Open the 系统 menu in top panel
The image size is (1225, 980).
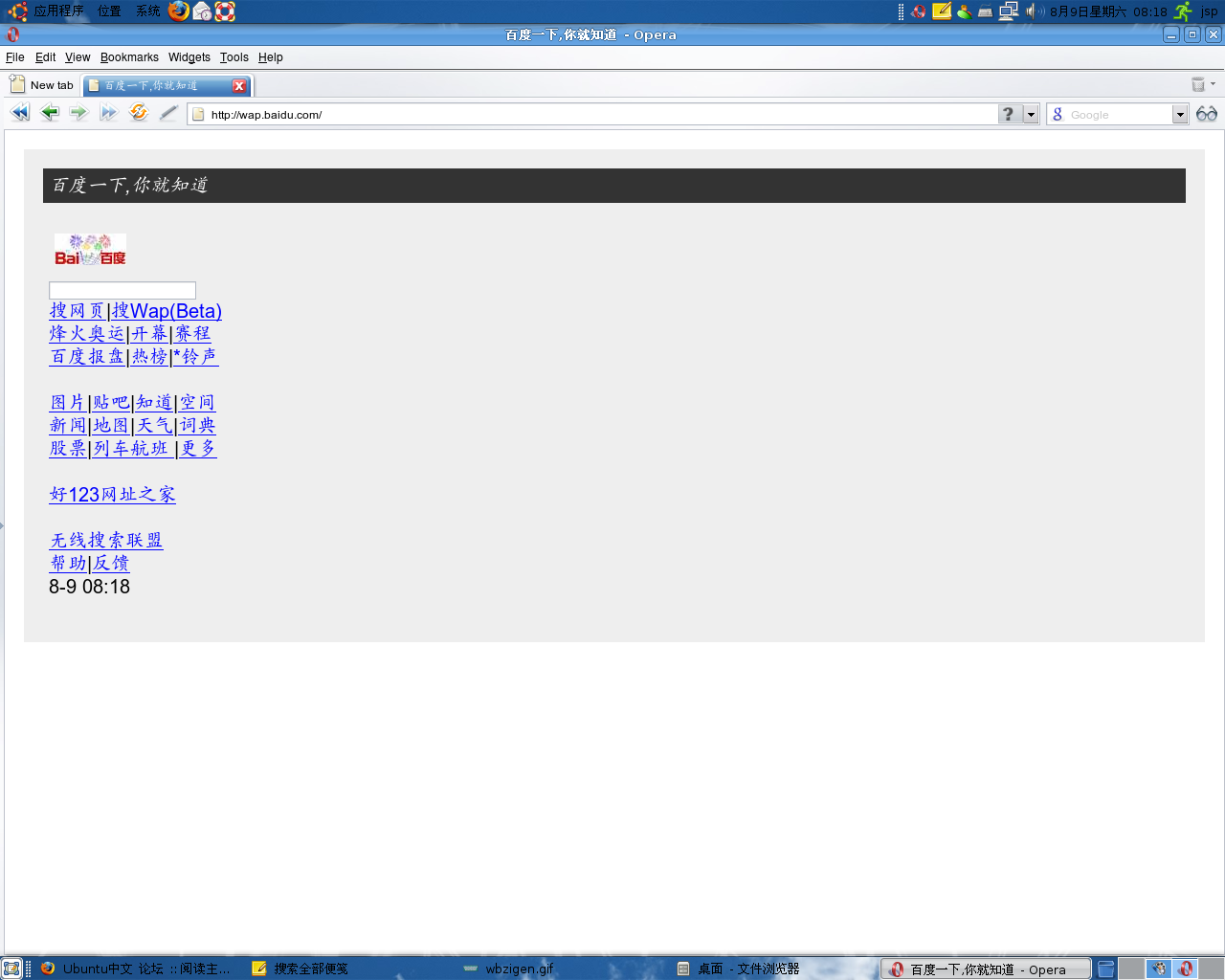pyautogui.click(x=148, y=11)
